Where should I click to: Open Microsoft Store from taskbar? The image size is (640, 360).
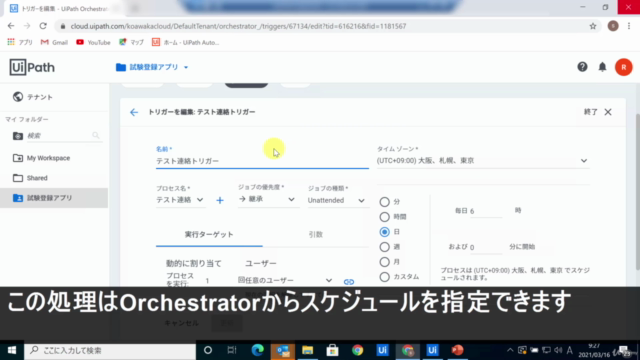pos(332,350)
